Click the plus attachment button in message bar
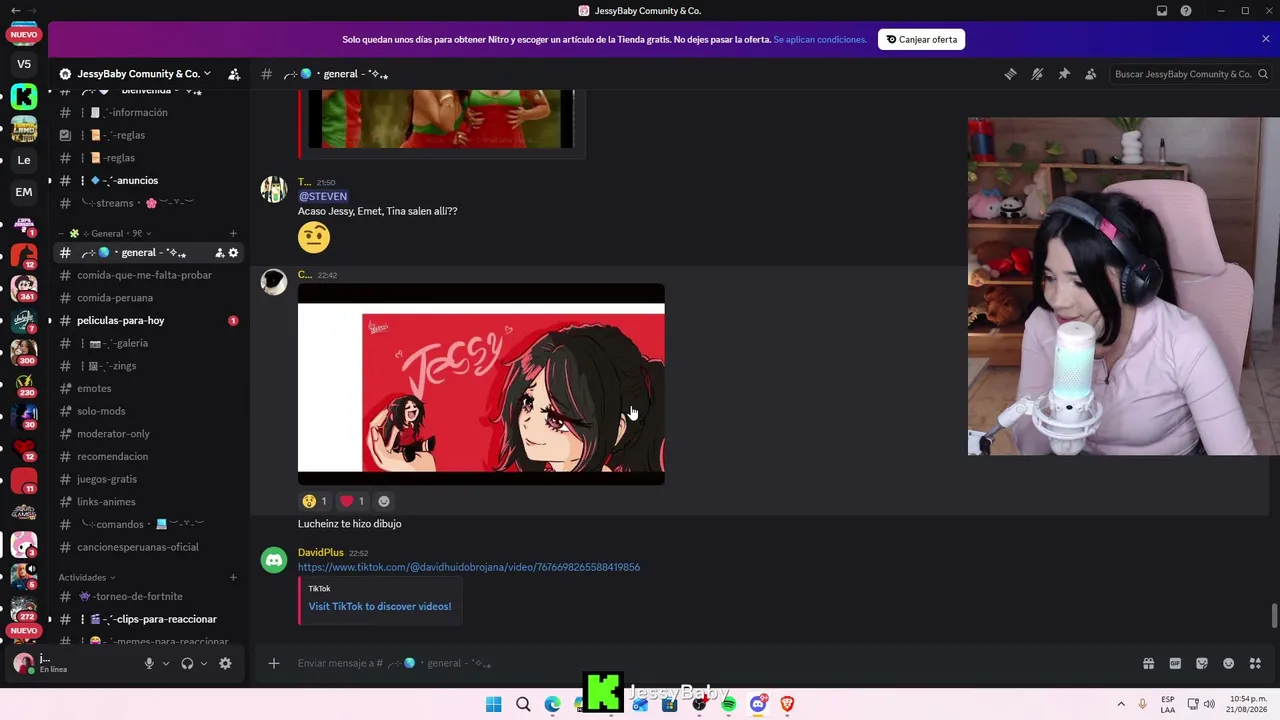 [x=273, y=663]
